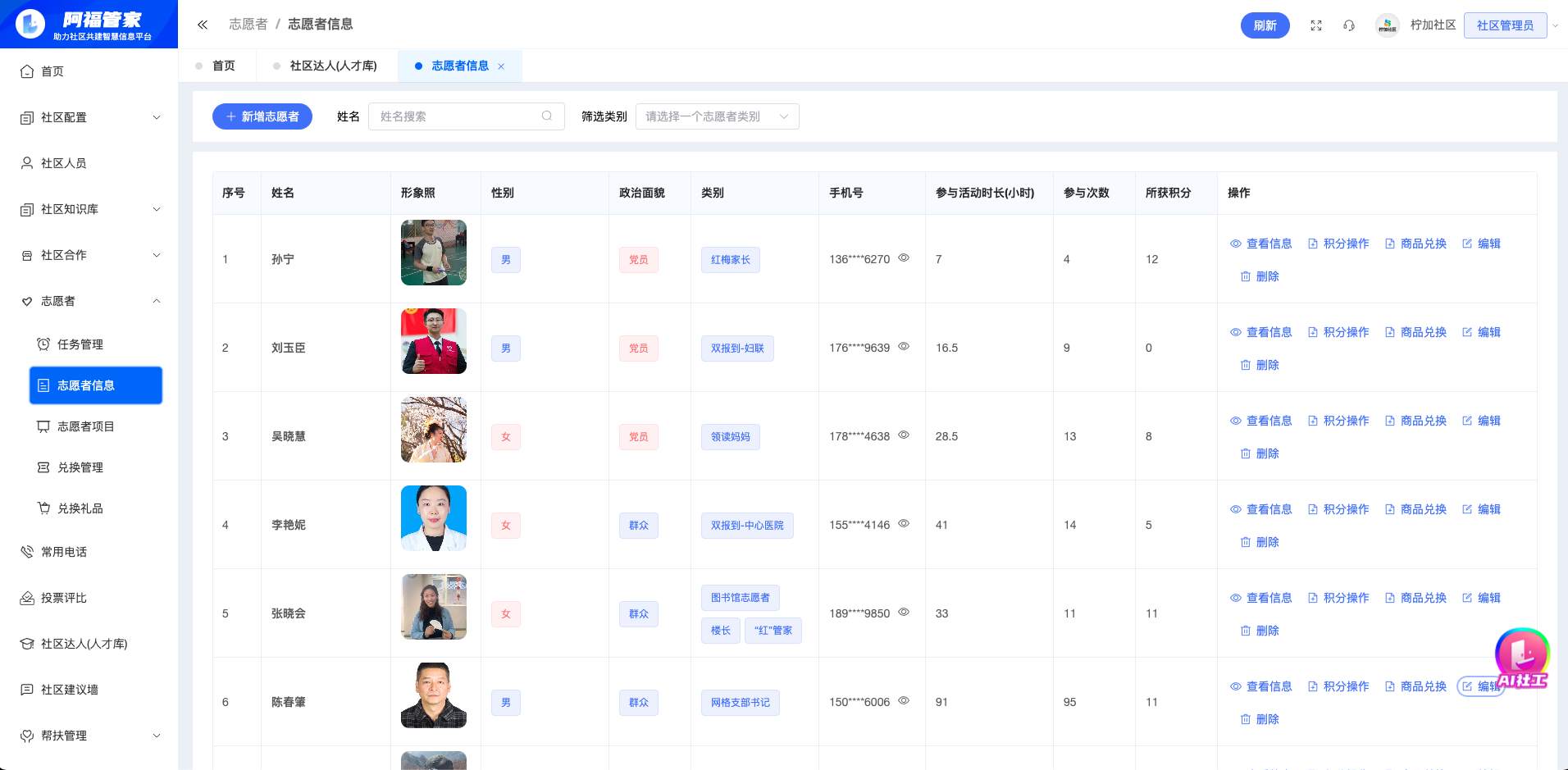Open 任务管理 in the sidebar menu

[80, 344]
